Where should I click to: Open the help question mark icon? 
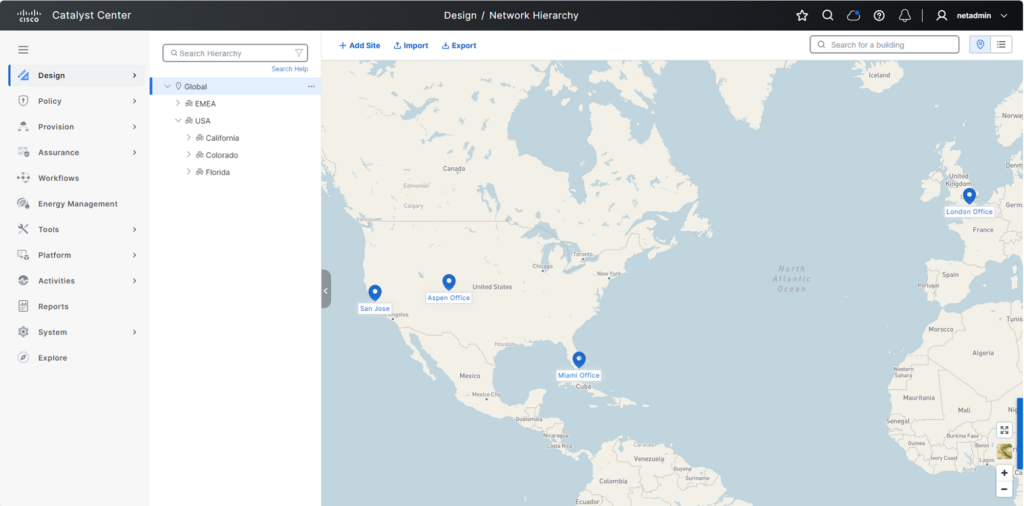click(879, 16)
